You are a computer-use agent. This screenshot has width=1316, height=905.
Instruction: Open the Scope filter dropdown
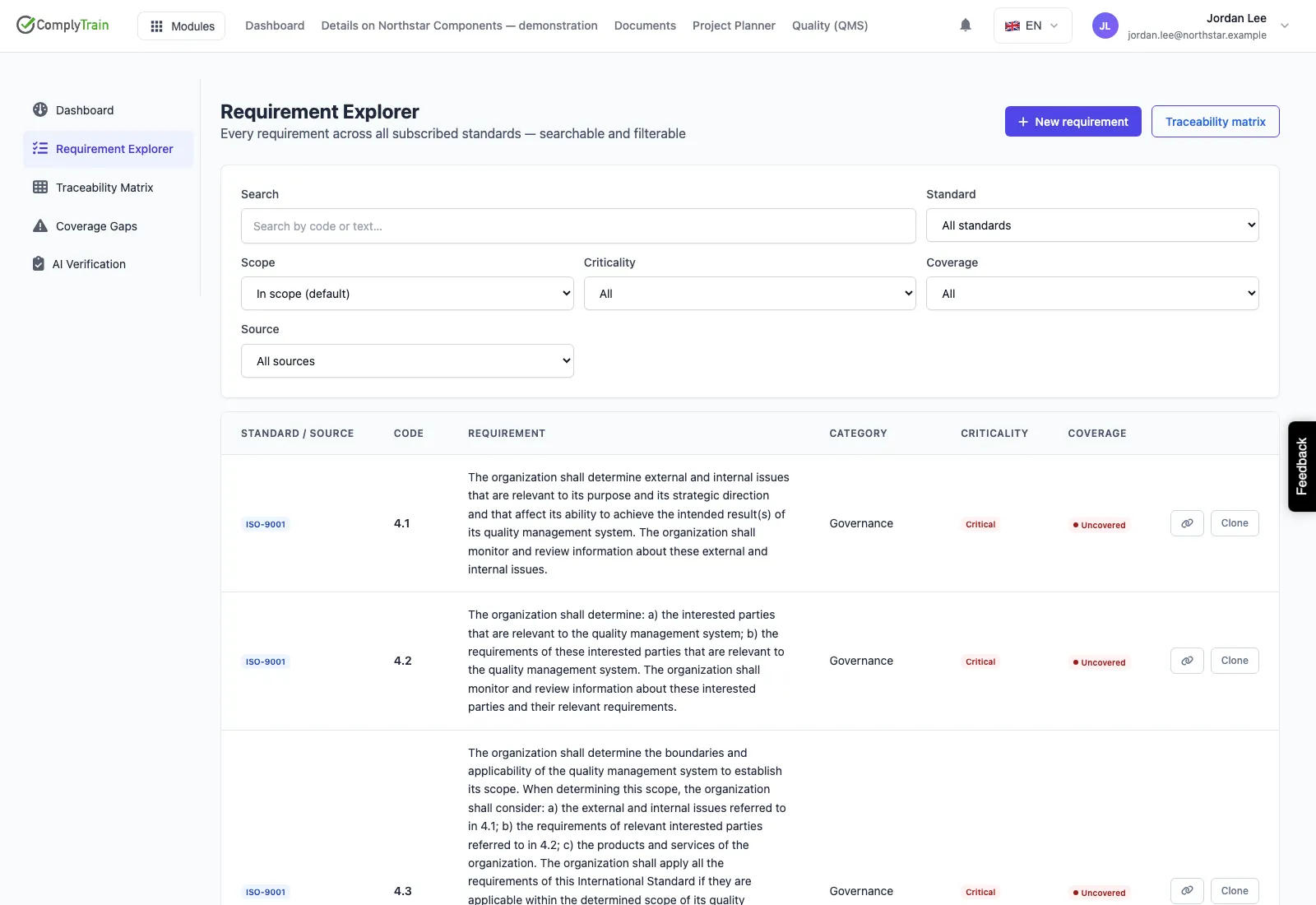[407, 294]
